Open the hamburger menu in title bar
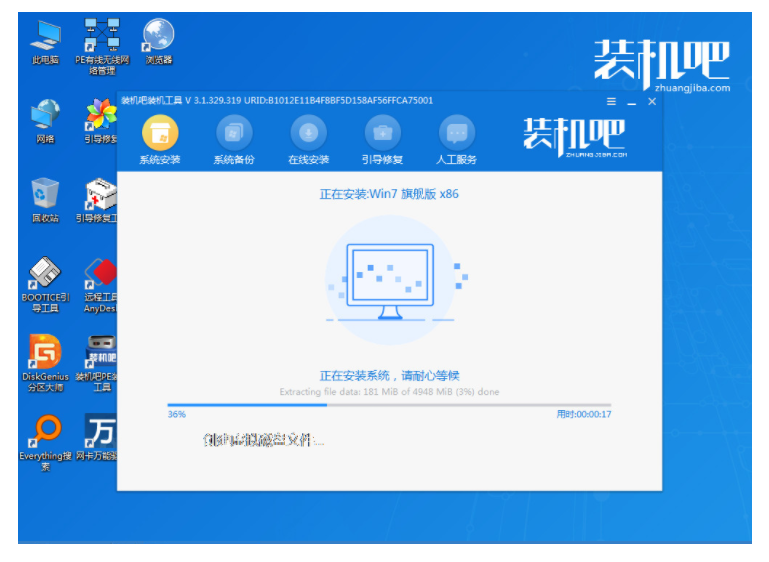This screenshot has width=769, height=562. click(611, 102)
